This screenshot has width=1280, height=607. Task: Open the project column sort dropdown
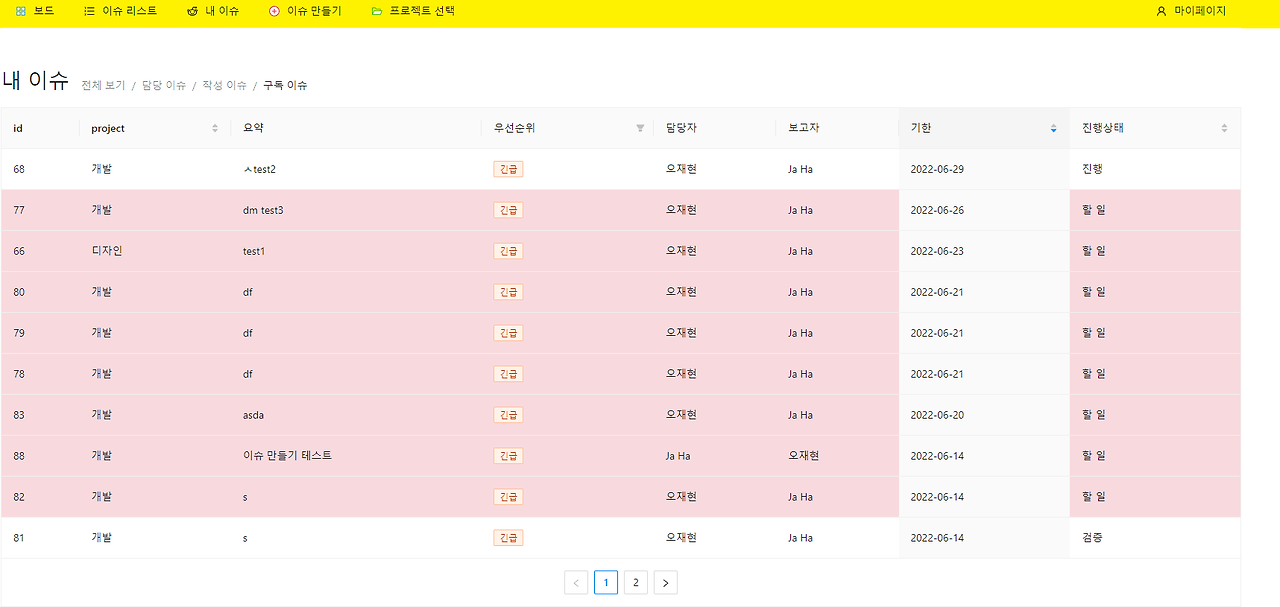point(215,128)
